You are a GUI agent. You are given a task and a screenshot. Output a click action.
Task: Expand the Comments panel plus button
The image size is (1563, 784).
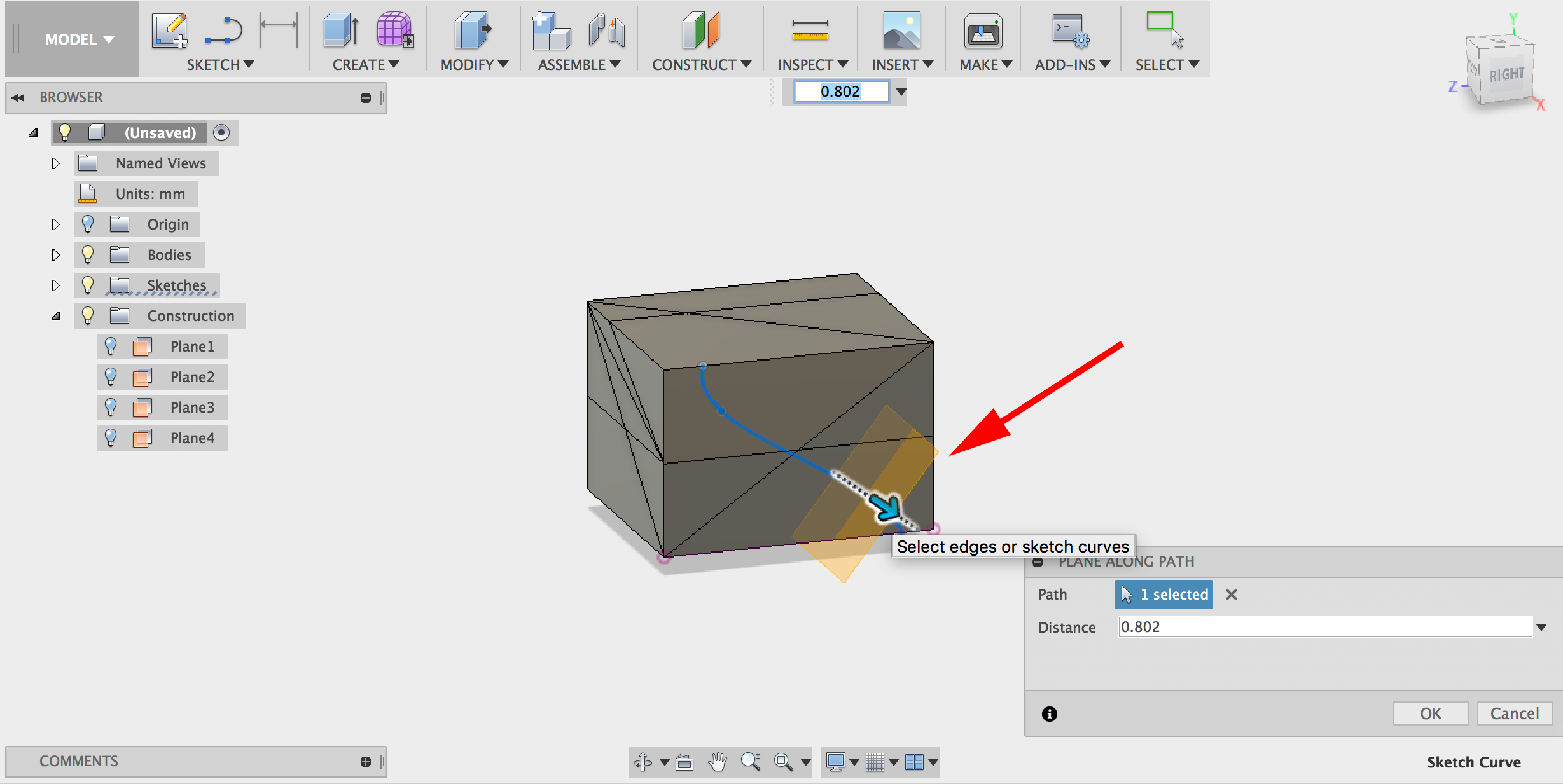(x=366, y=762)
